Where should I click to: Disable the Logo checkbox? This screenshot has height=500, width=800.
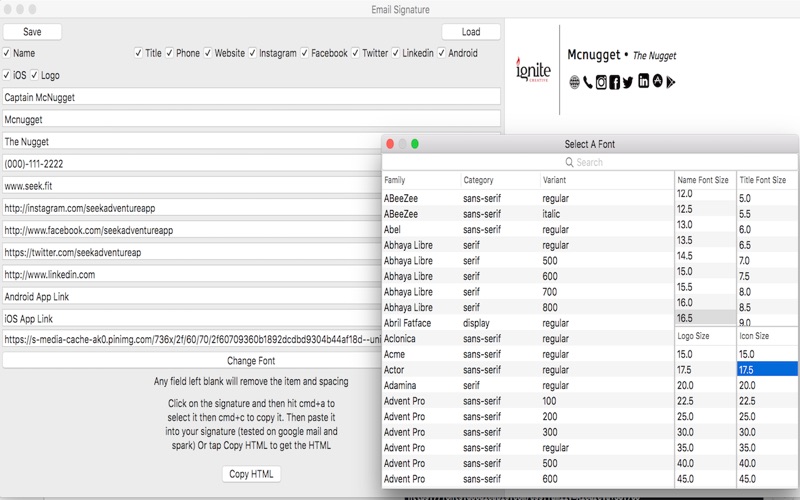35,75
